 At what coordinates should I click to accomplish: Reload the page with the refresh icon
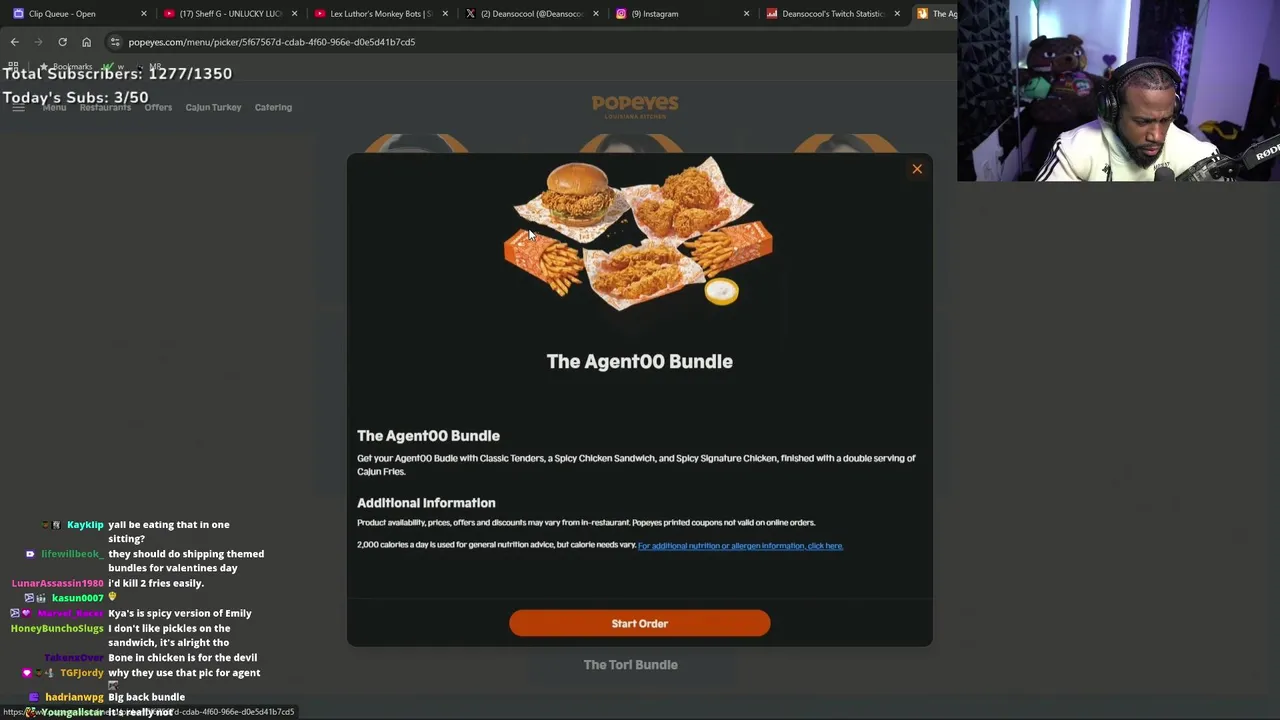62,42
